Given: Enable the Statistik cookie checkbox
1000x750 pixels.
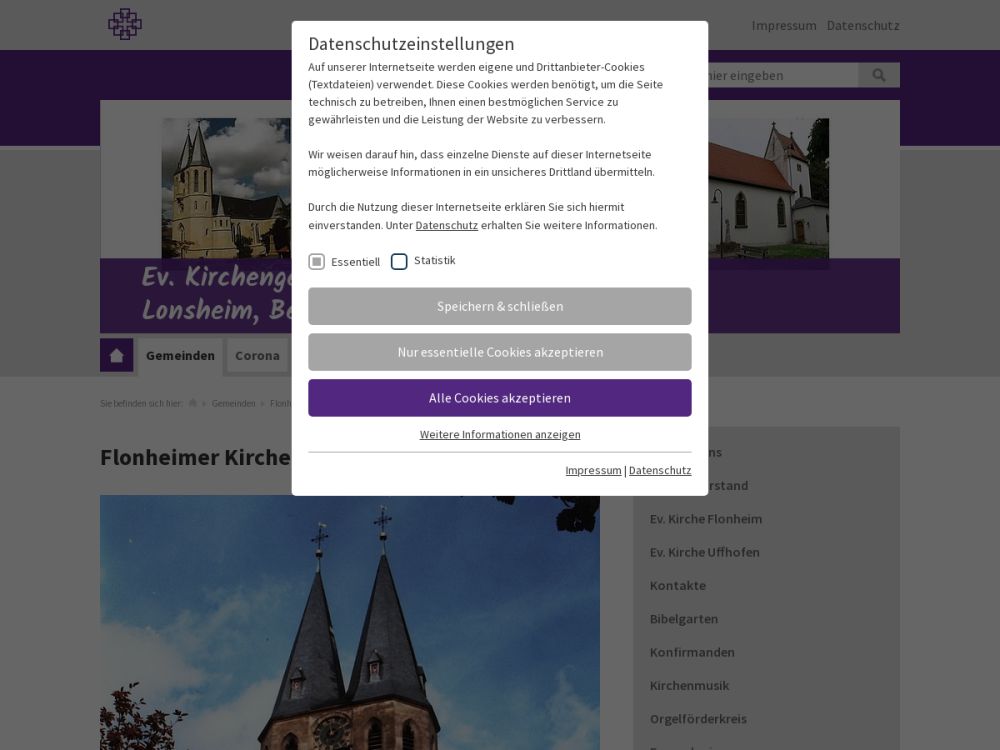Looking at the screenshot, I should click(399, 262).
